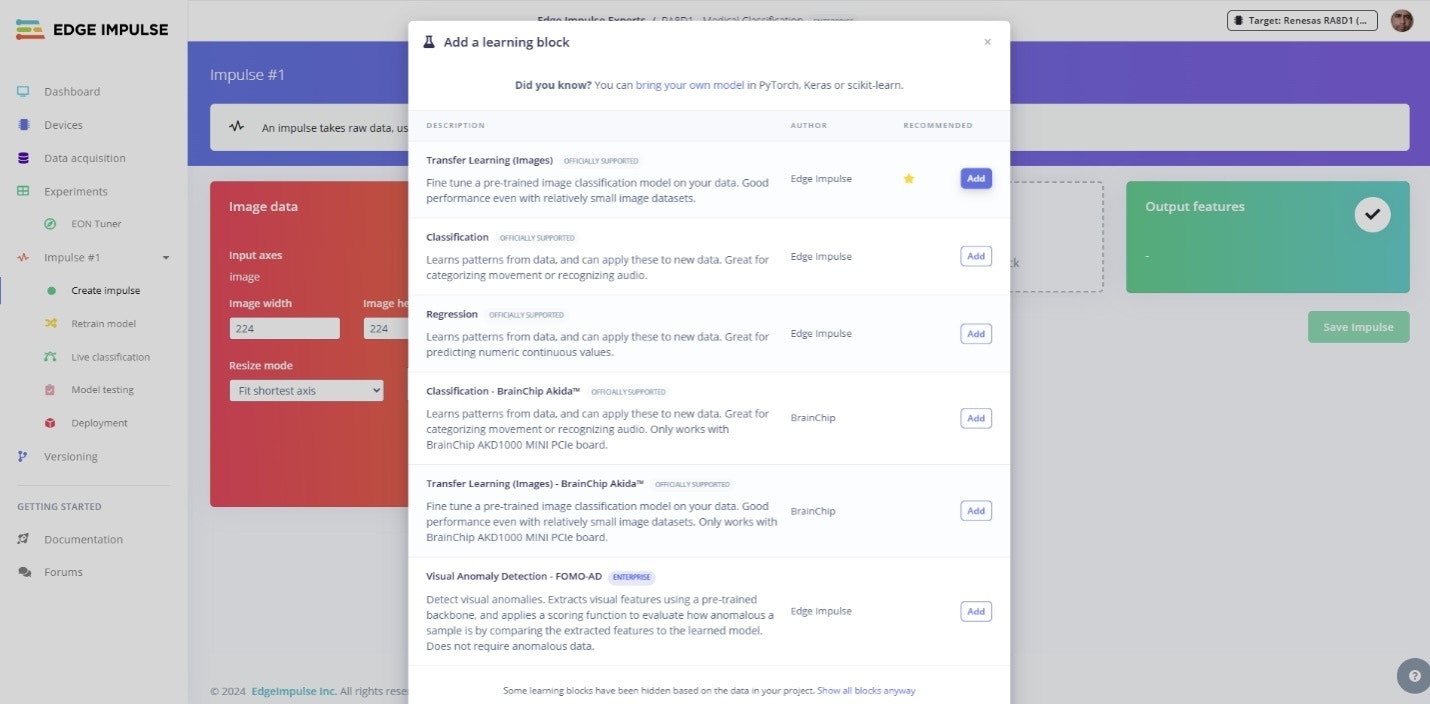Open Deployment menu item
Image resolution: width=1430 pixels, height=704 pixels.
click(x=99, y=423)
